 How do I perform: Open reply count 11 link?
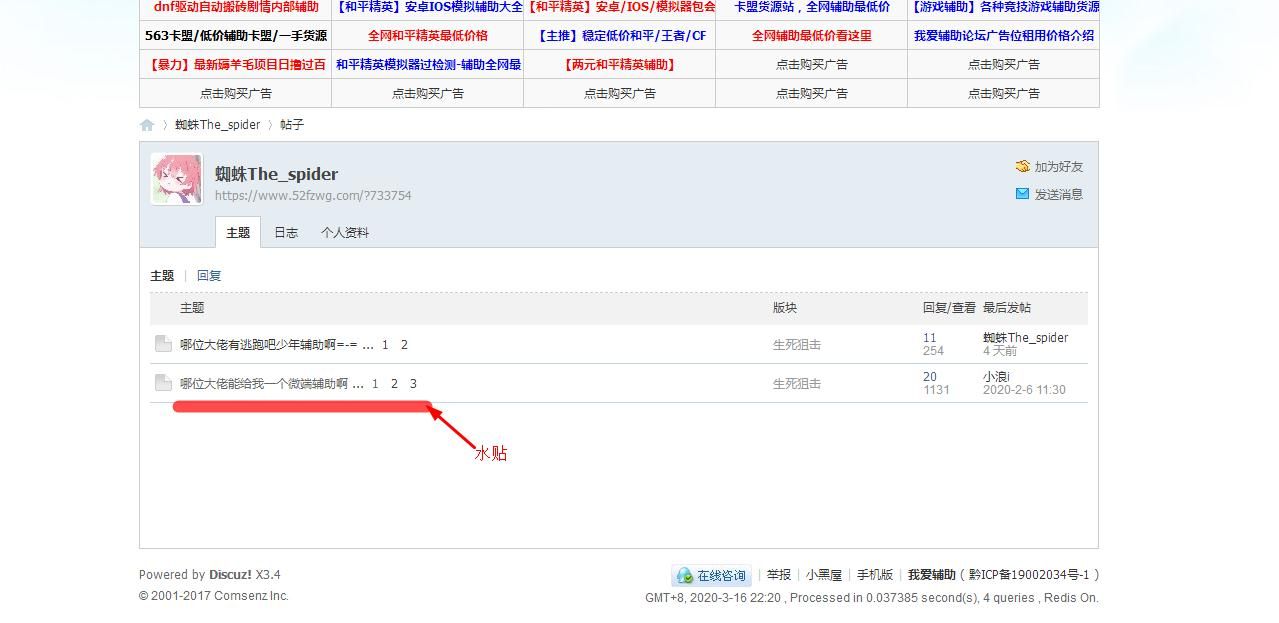[930, 338]
